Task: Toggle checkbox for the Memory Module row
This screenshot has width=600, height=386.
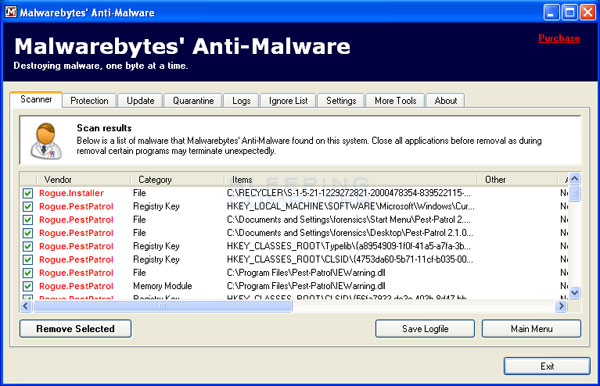Action: click(x=28, y=286)
